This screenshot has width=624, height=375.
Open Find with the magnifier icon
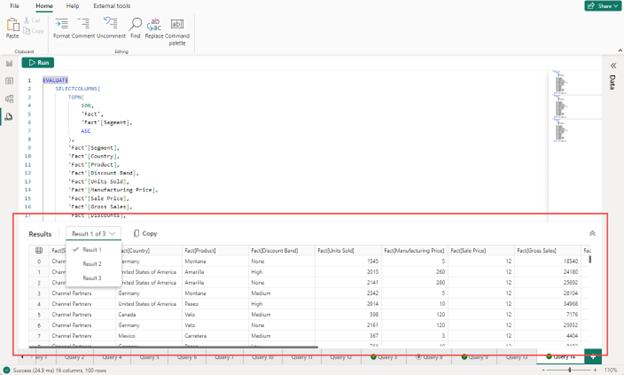135,28
